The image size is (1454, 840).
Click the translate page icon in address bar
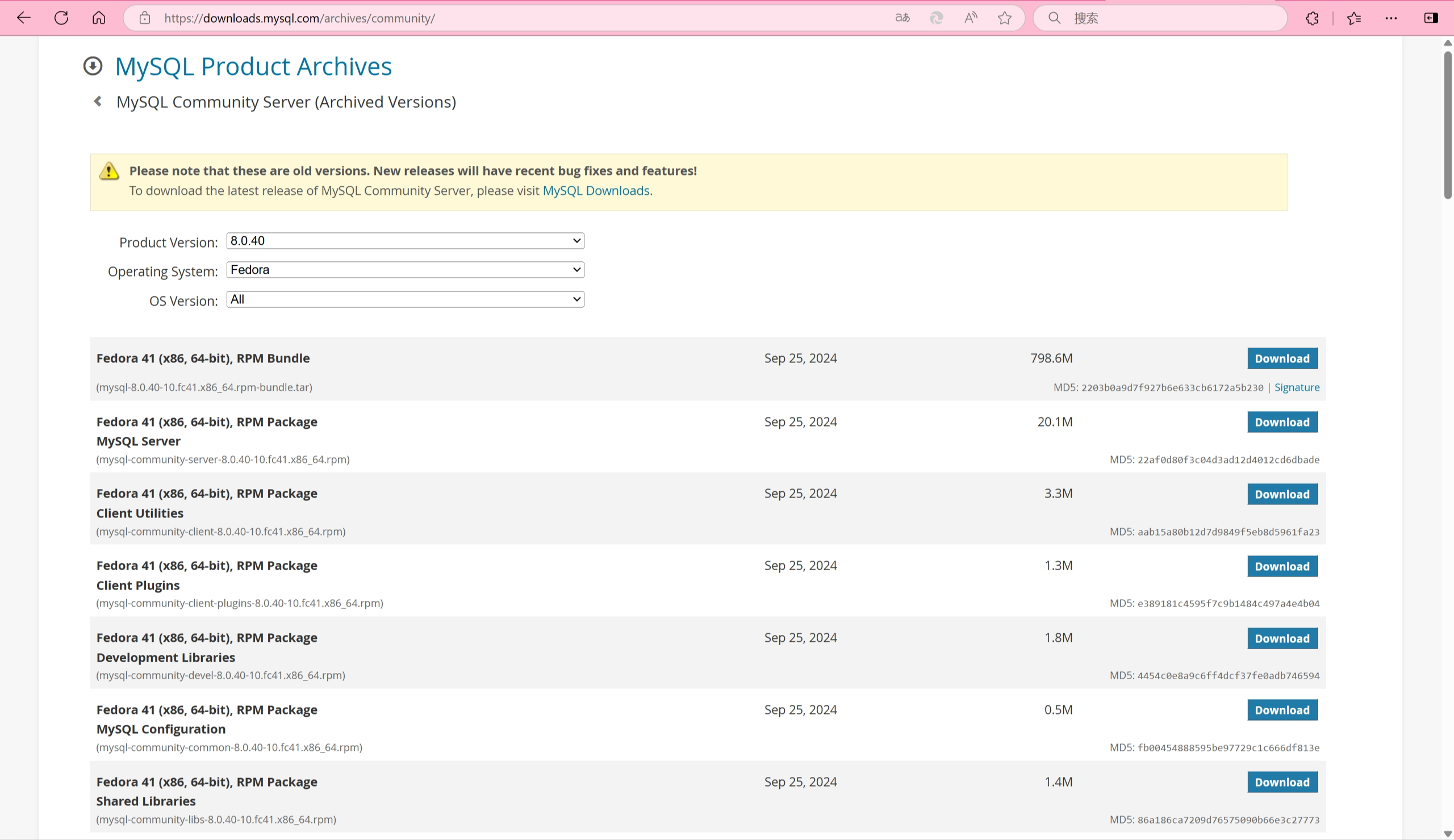pos(902,18)
